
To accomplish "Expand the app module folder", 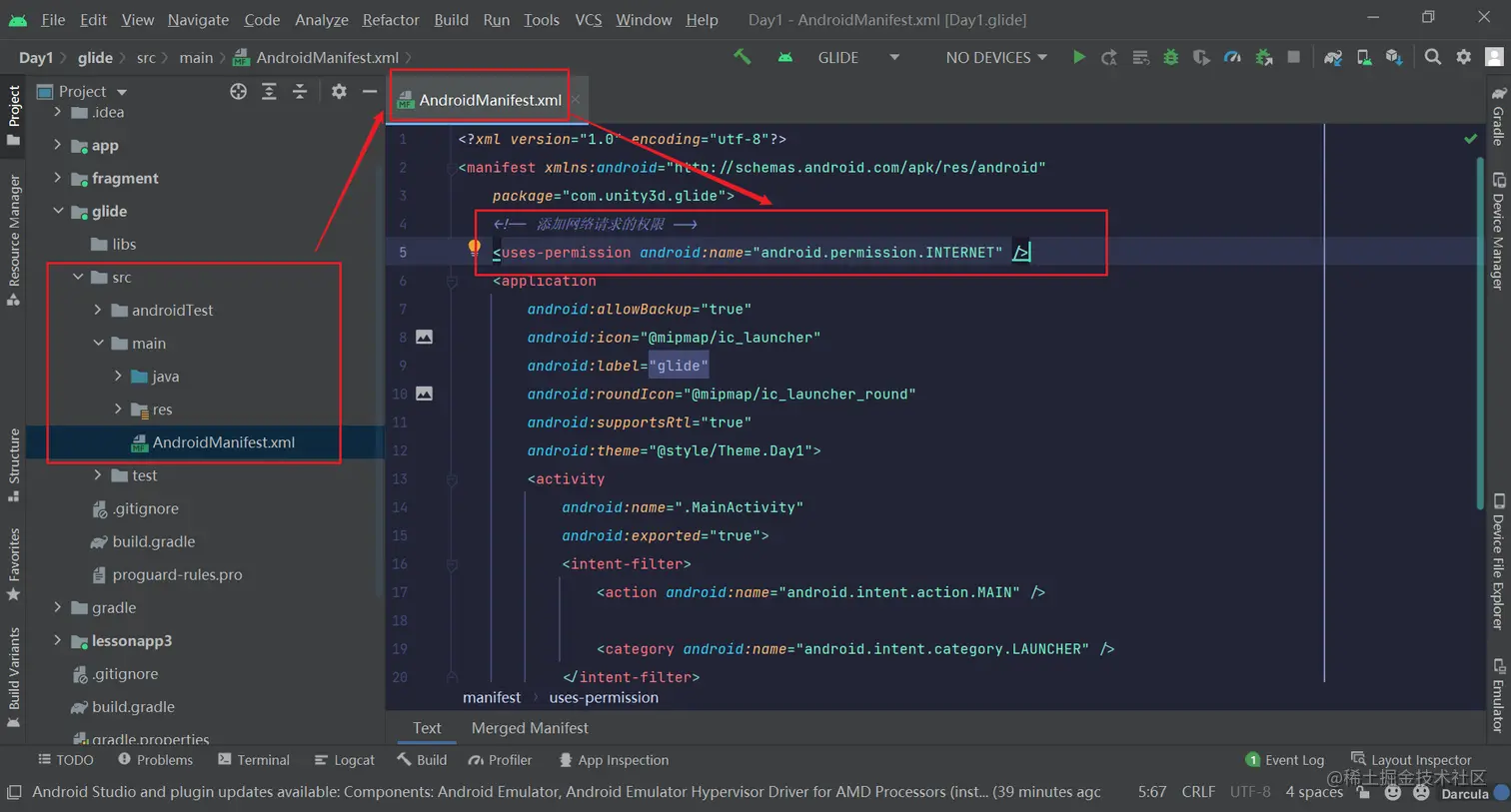I will 57,145.
